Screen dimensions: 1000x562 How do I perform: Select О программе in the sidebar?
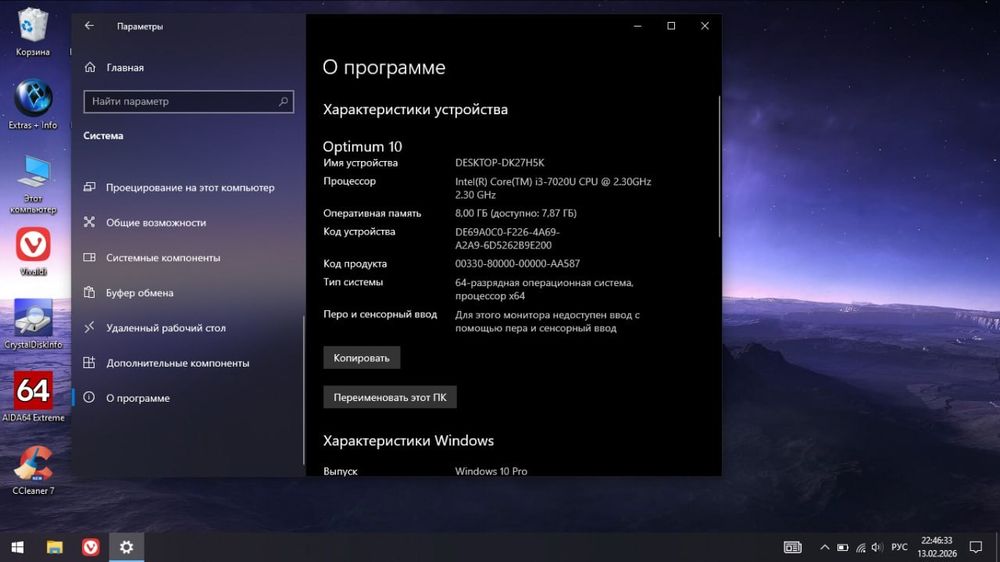189,398
